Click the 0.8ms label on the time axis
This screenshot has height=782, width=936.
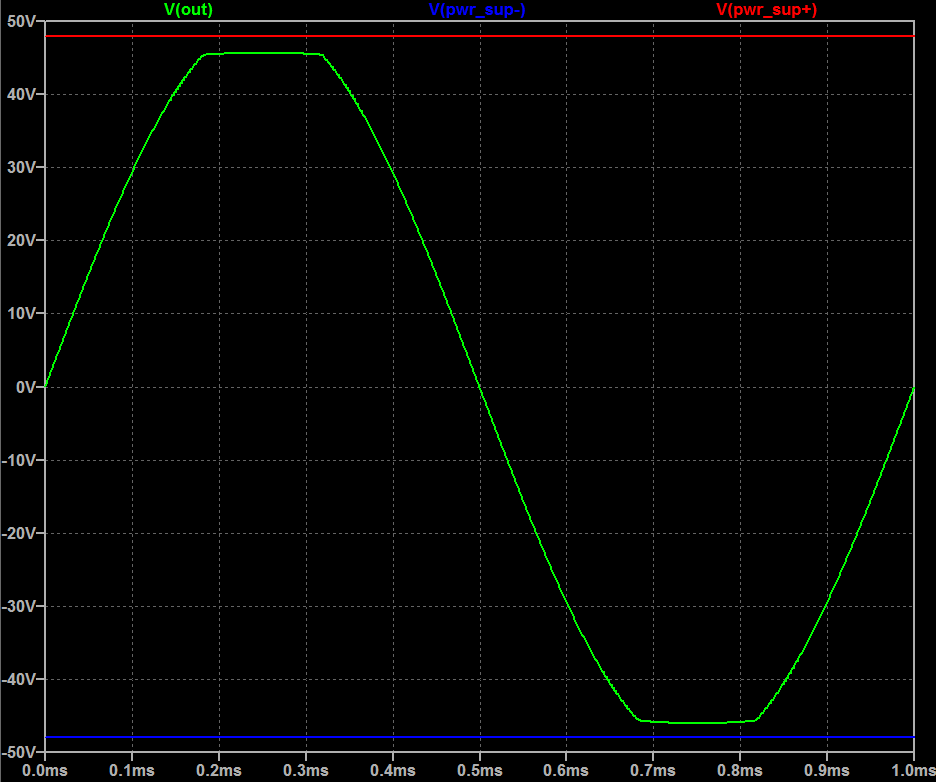(x=740, y=771)
